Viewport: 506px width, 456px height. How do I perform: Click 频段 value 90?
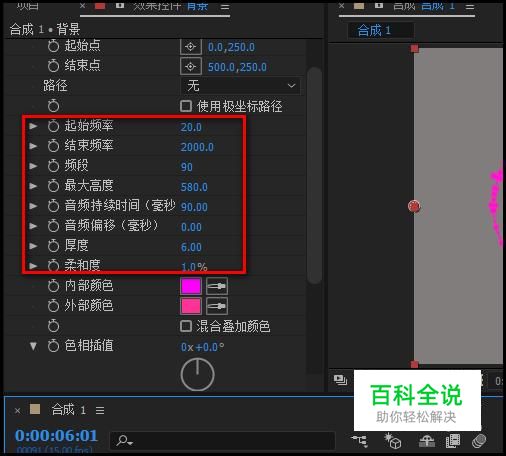[x=187, y=167]
